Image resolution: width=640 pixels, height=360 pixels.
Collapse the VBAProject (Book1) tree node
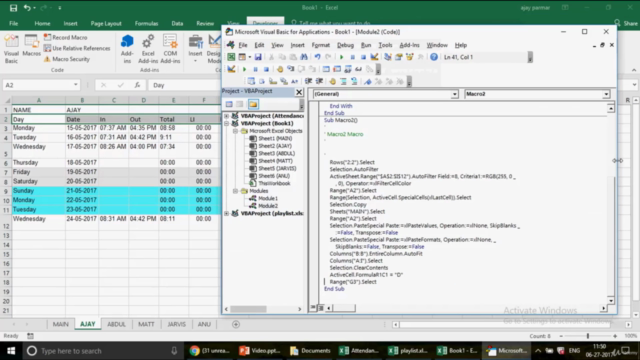point(227,123)
